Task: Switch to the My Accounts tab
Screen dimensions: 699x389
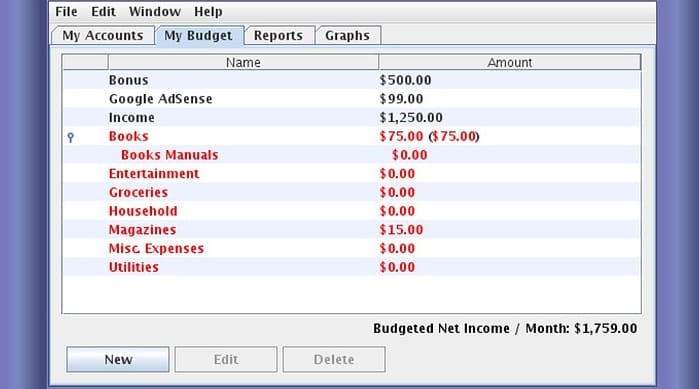Action: pyautogui.click(x=103, y=35)
